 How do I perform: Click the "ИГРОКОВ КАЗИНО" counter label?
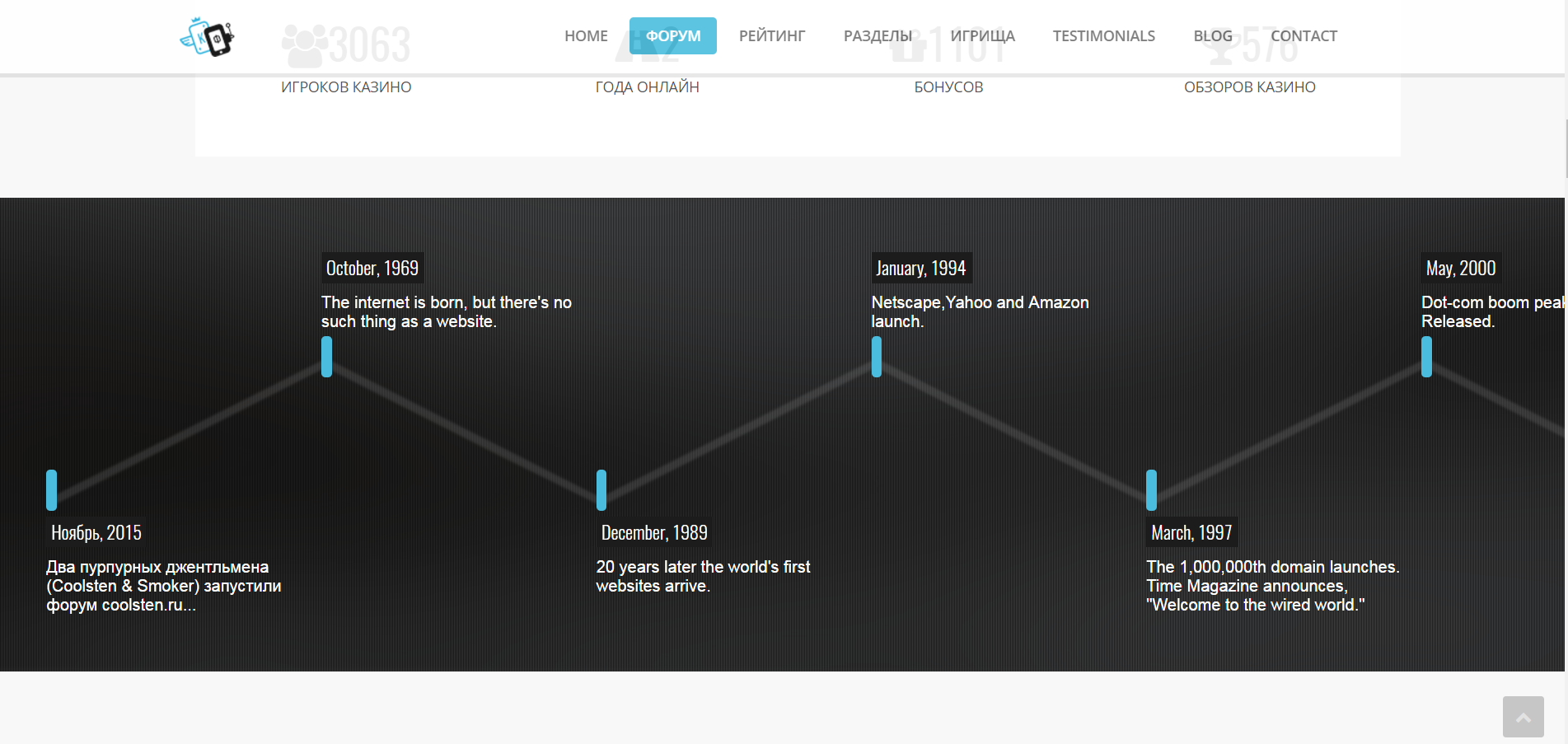346,87
